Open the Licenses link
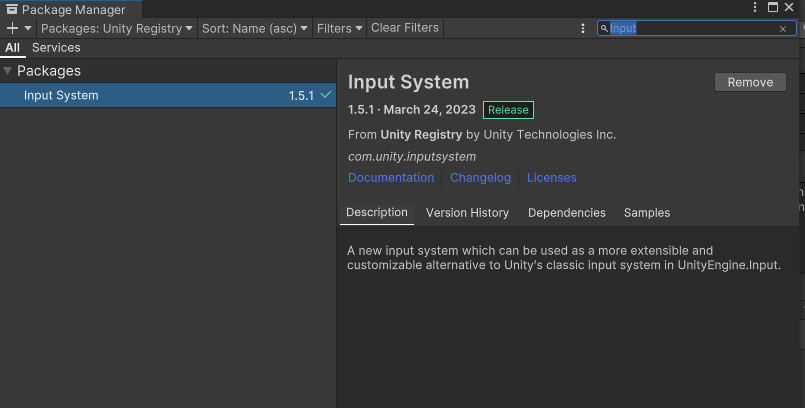Screen dimensions: 805x408 pyautogui.click(x=551, y=178)
